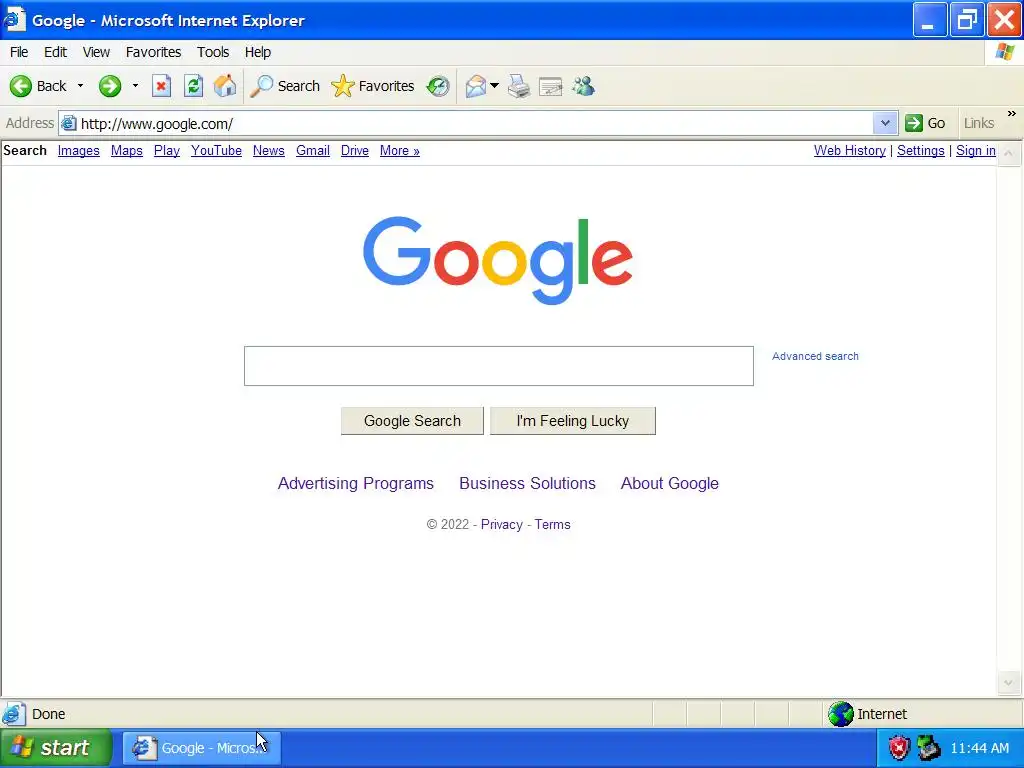Refresh the page with the Refresh icon
Viewport: 1024px width, 768px height.
pyautogui.click(x=193, y=86)
